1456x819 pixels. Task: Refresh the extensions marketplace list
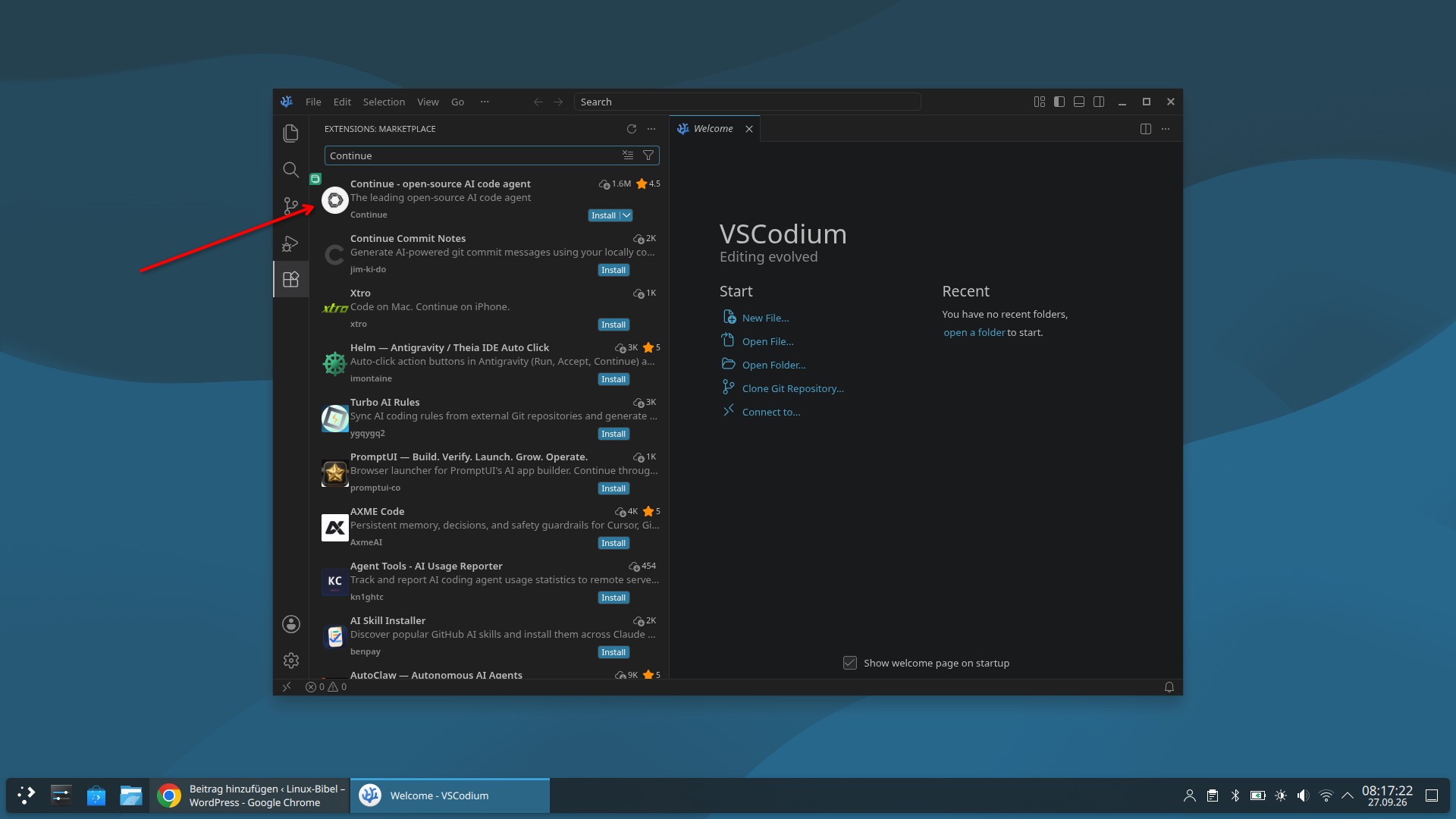point(631,129)
